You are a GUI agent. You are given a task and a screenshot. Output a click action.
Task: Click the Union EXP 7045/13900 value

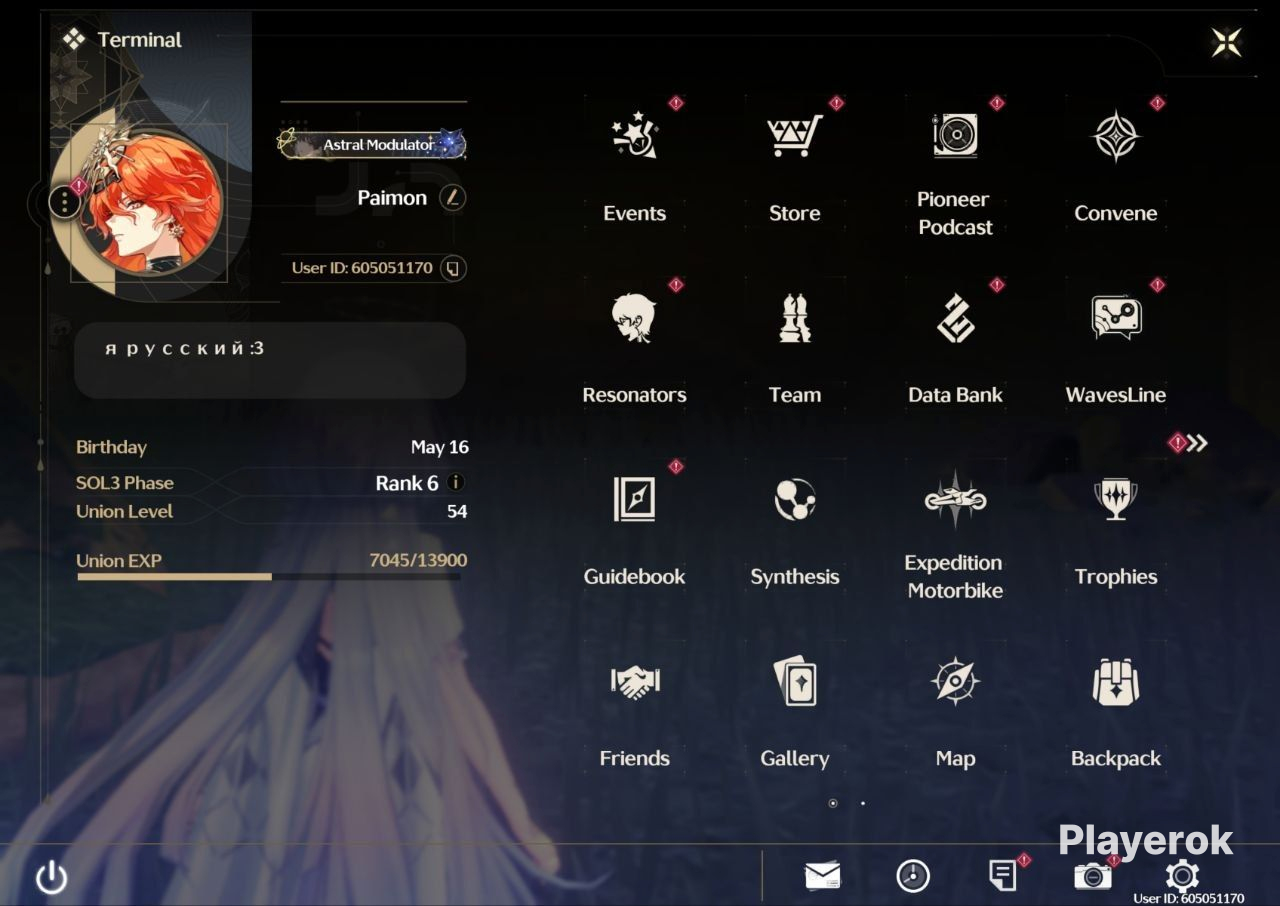point(418,561)
